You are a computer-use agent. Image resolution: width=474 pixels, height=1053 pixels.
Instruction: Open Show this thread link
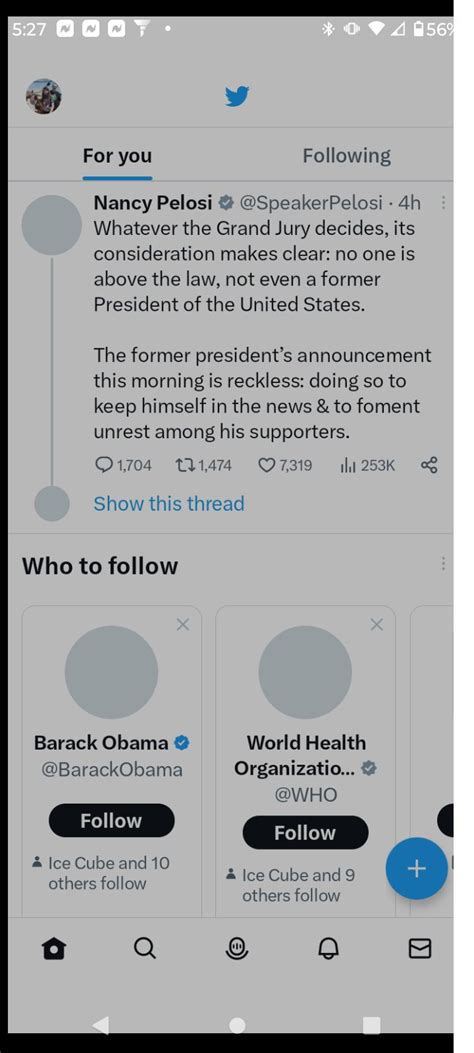(169, 504)
